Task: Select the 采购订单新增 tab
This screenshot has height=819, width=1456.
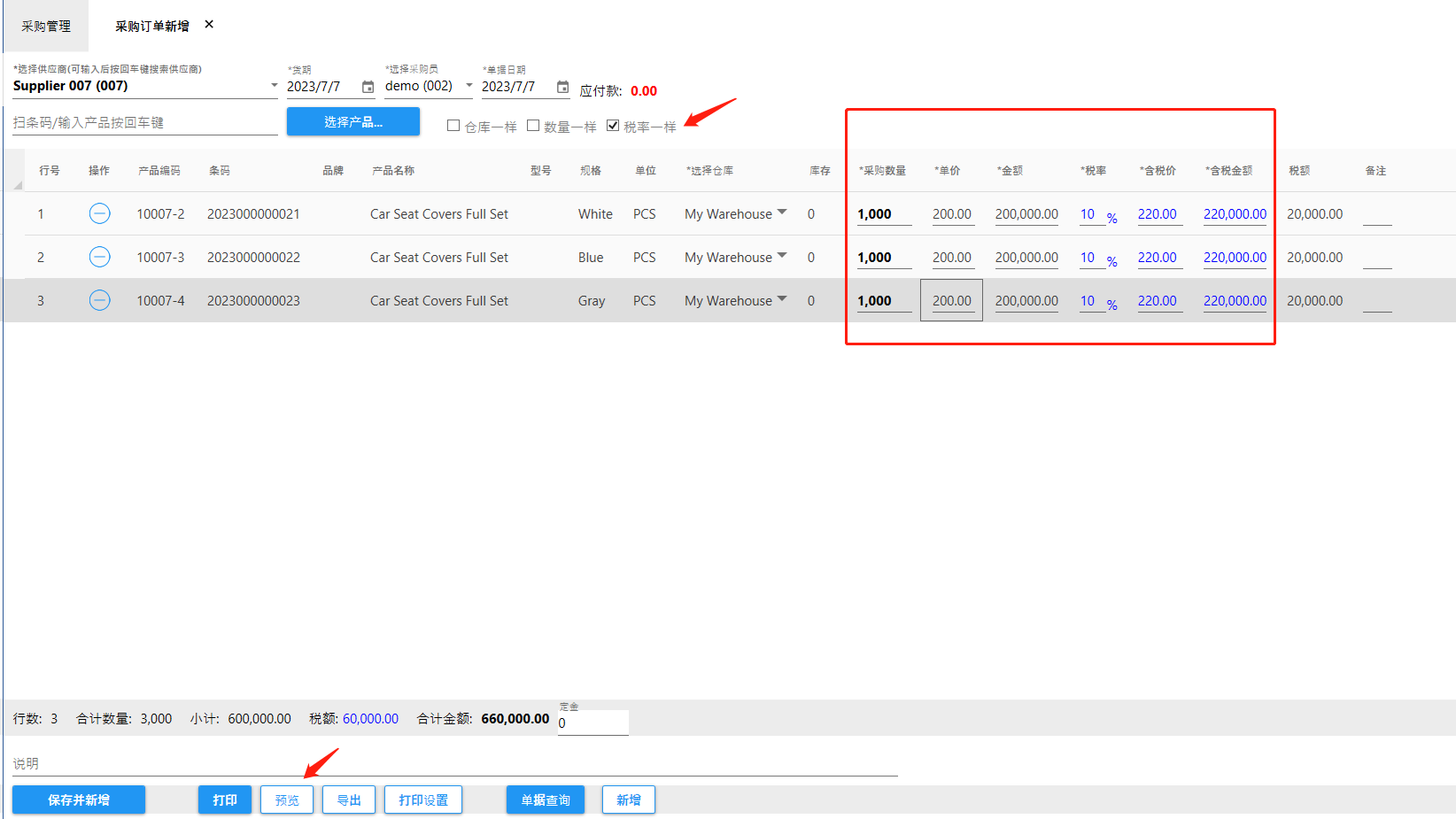Action: (x=151, y=27)
